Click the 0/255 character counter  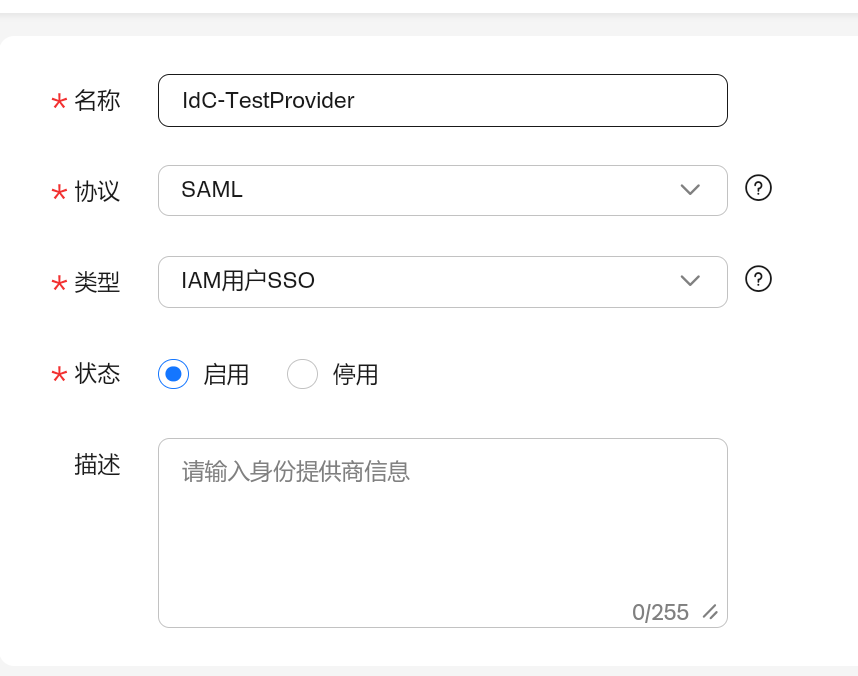click(660, 612)
